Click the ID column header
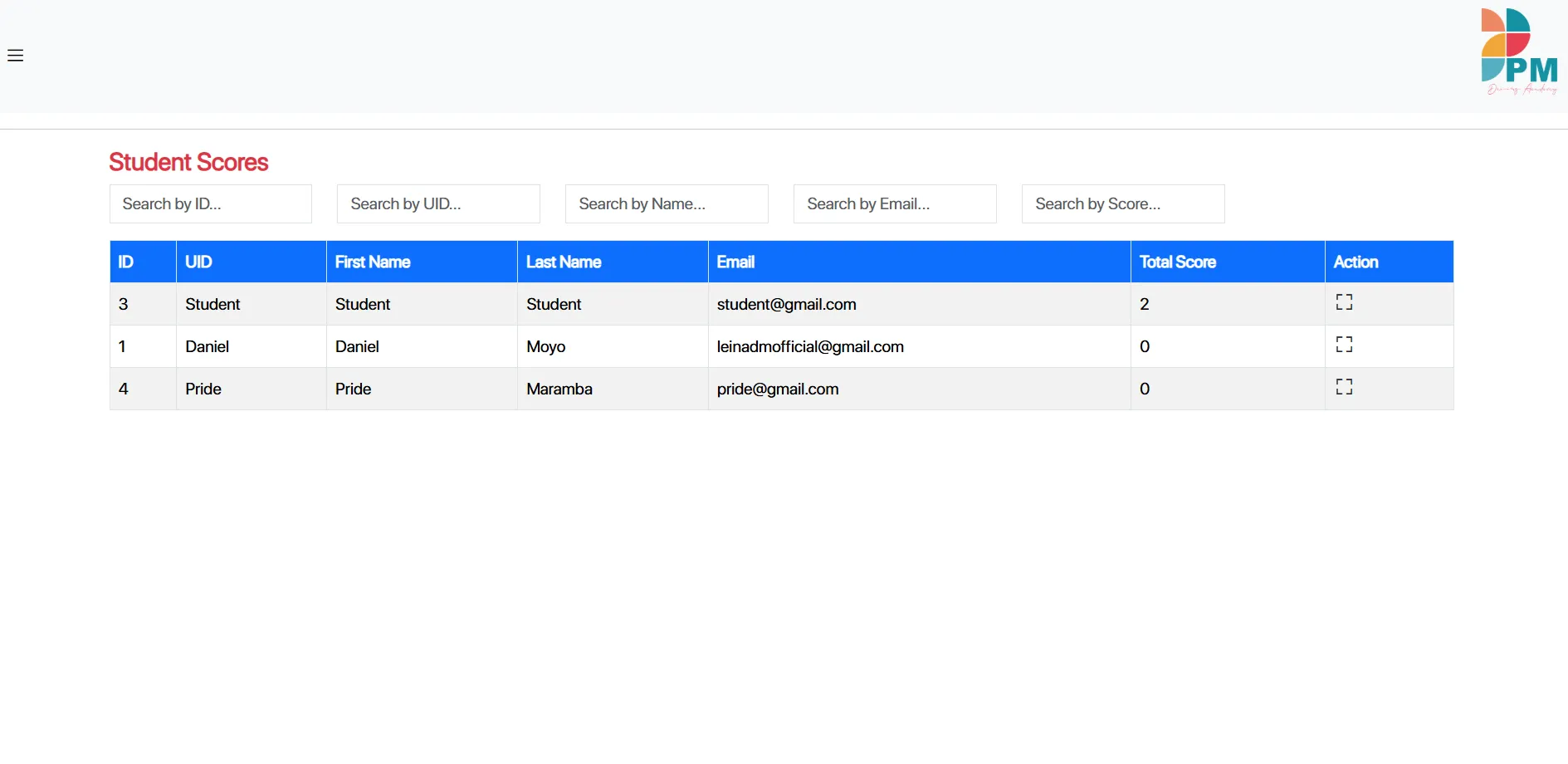 (126, 262)
